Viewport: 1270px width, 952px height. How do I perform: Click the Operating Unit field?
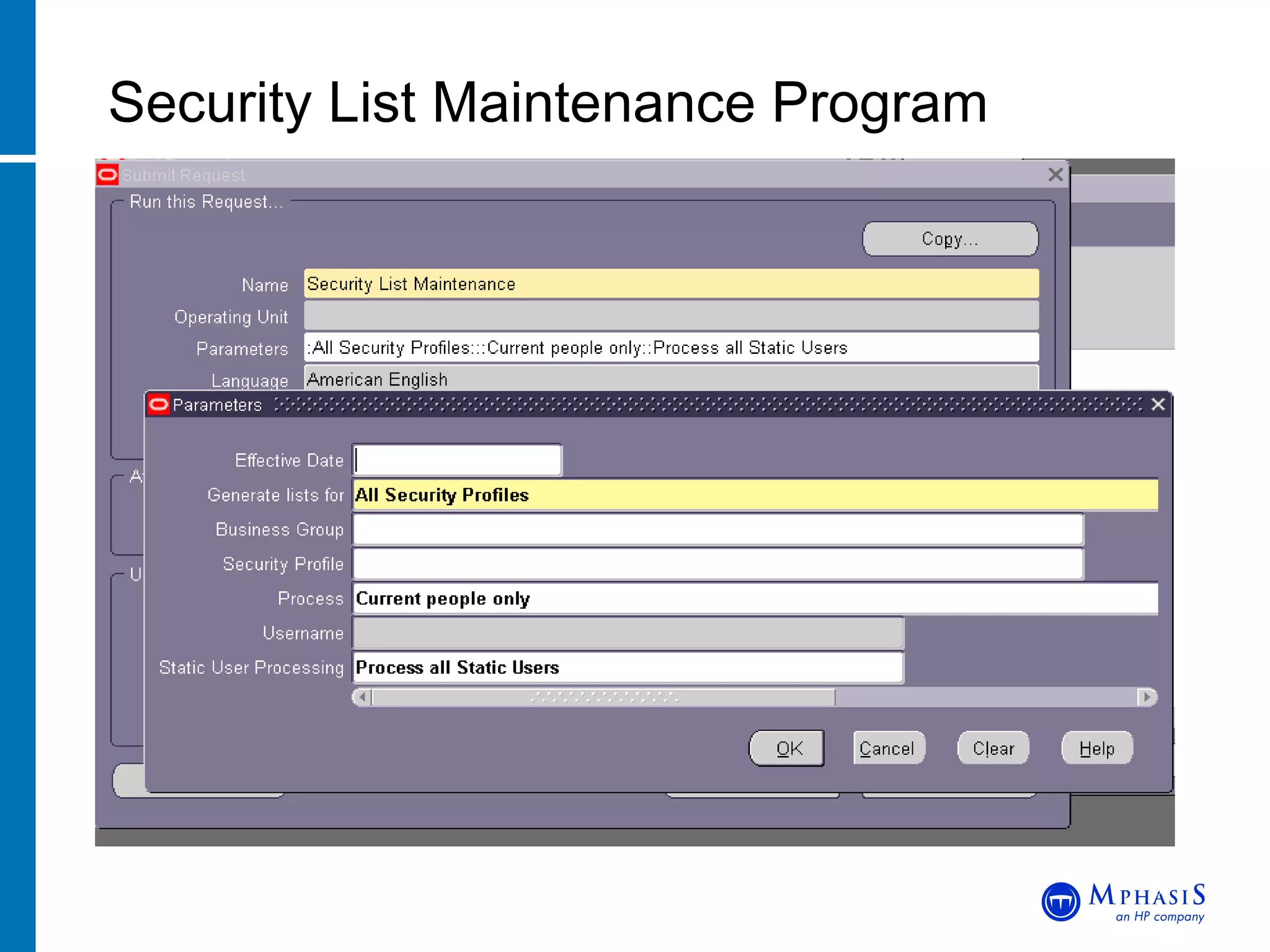pyautogui.click(x=672, y=316)
